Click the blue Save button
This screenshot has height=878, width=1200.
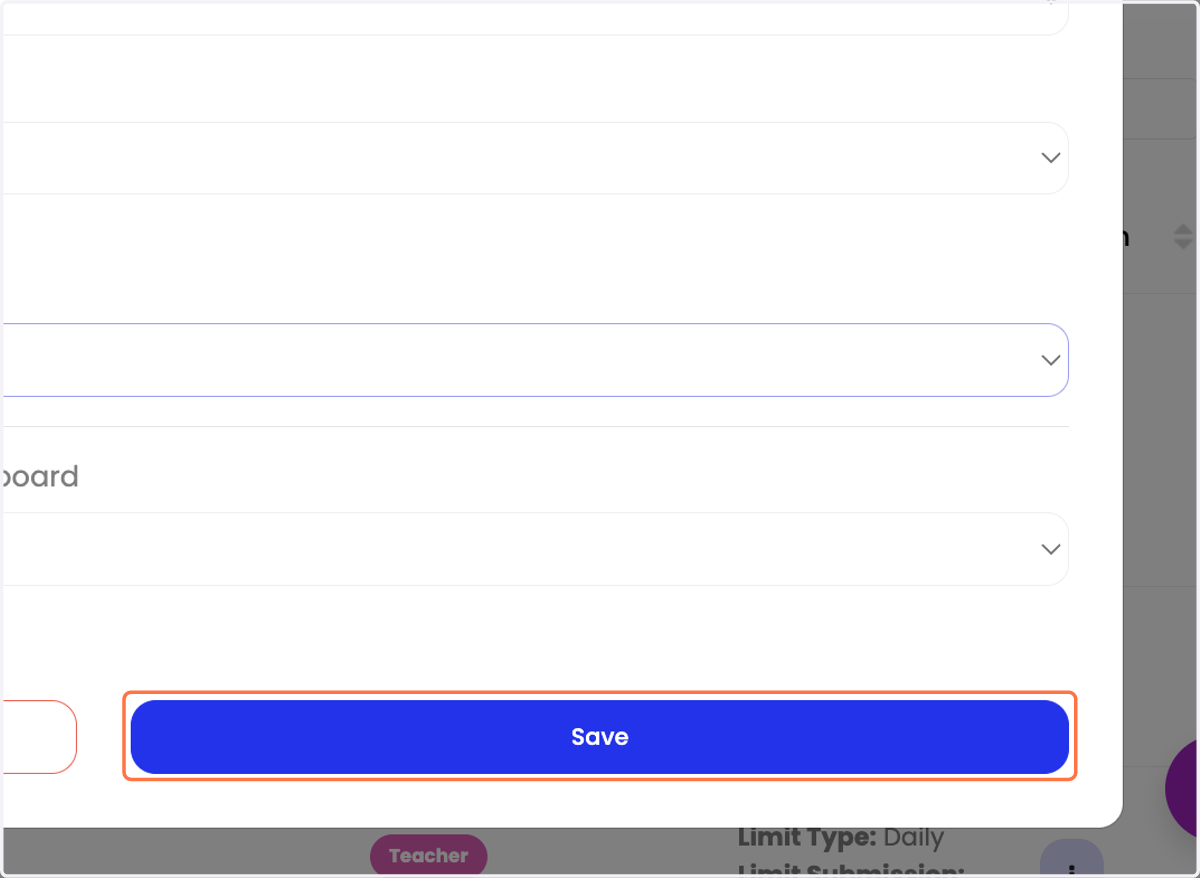[599, 737]
